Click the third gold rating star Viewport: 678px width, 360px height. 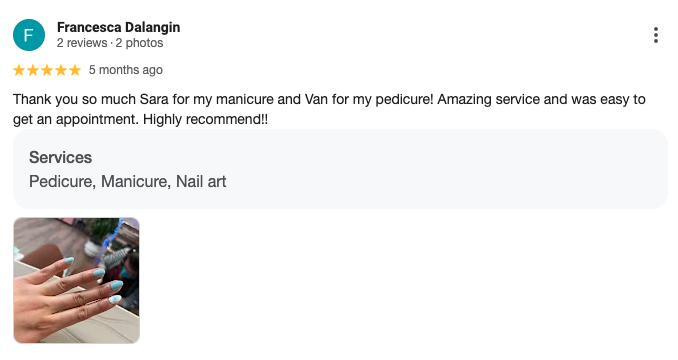pos(47,70)
